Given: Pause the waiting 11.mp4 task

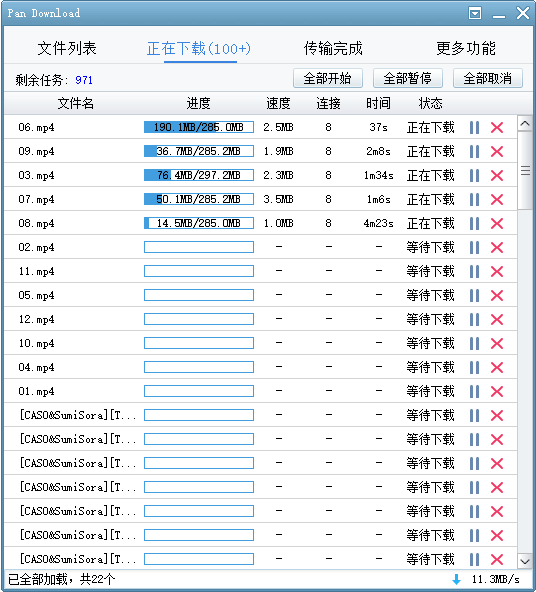Looking at the screenshot, I should tap(474, 271).
